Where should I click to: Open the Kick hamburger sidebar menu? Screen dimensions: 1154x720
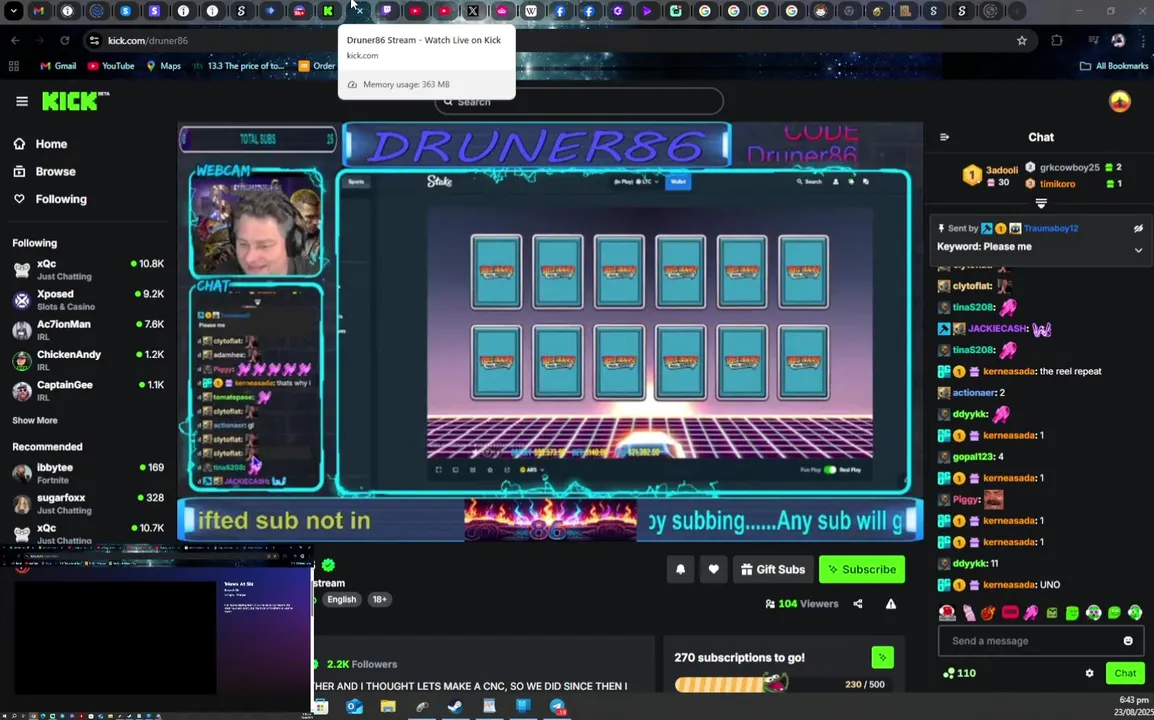click(x=21, y=102)
